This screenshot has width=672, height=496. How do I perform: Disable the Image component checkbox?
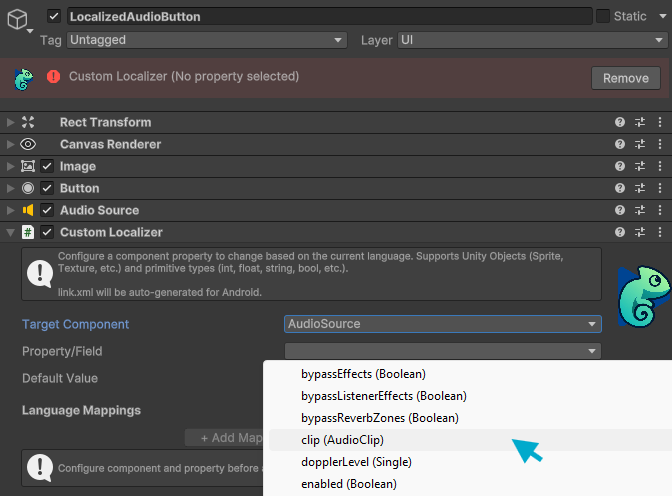coord(47,166)
